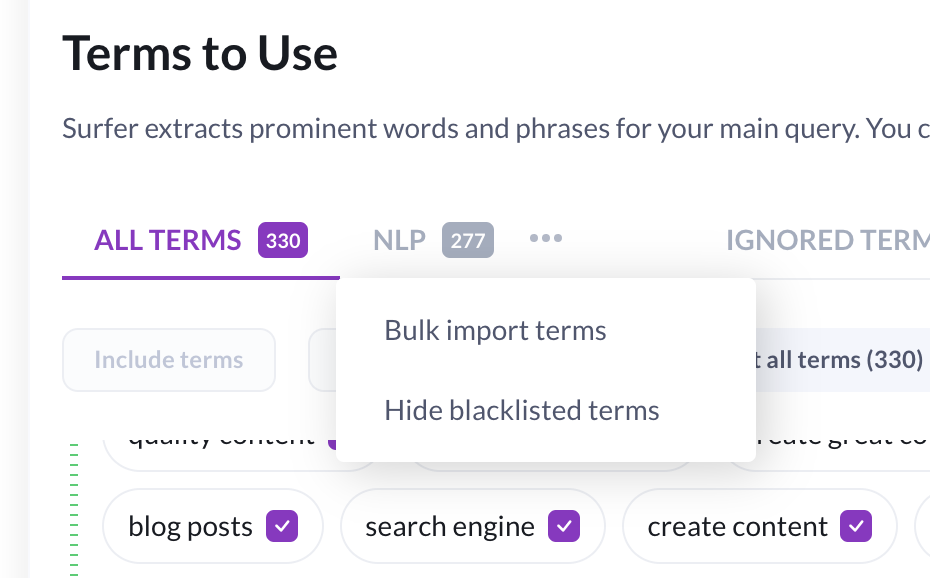Click the 330 count badge on ALL TERMS
Viewport: 930px width, 578px height.
coord(283,240)
